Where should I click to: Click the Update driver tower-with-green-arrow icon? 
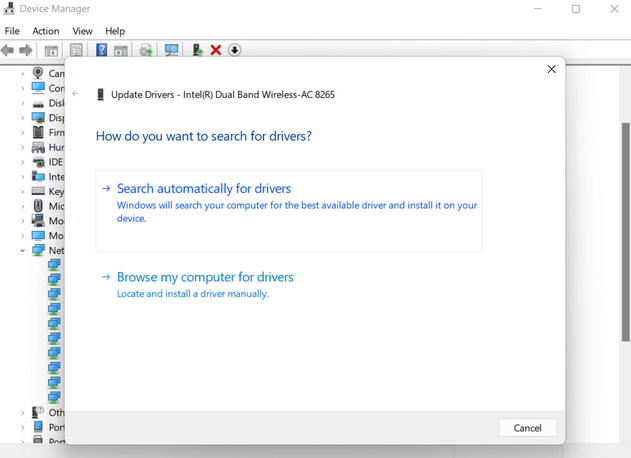[x=197, y=50]
